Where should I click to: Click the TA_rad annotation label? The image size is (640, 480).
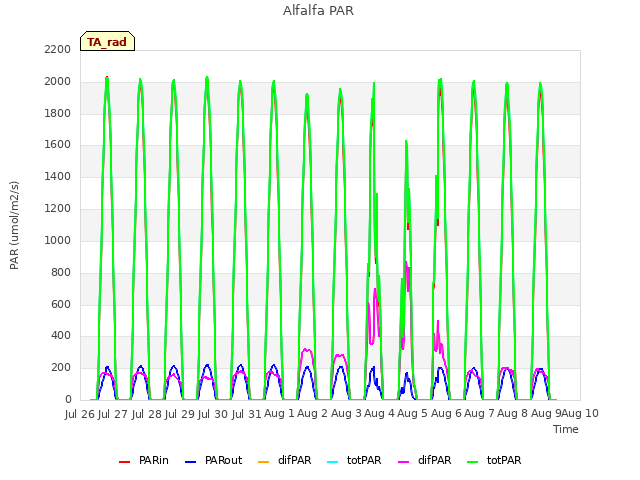(x=107, y=41)
